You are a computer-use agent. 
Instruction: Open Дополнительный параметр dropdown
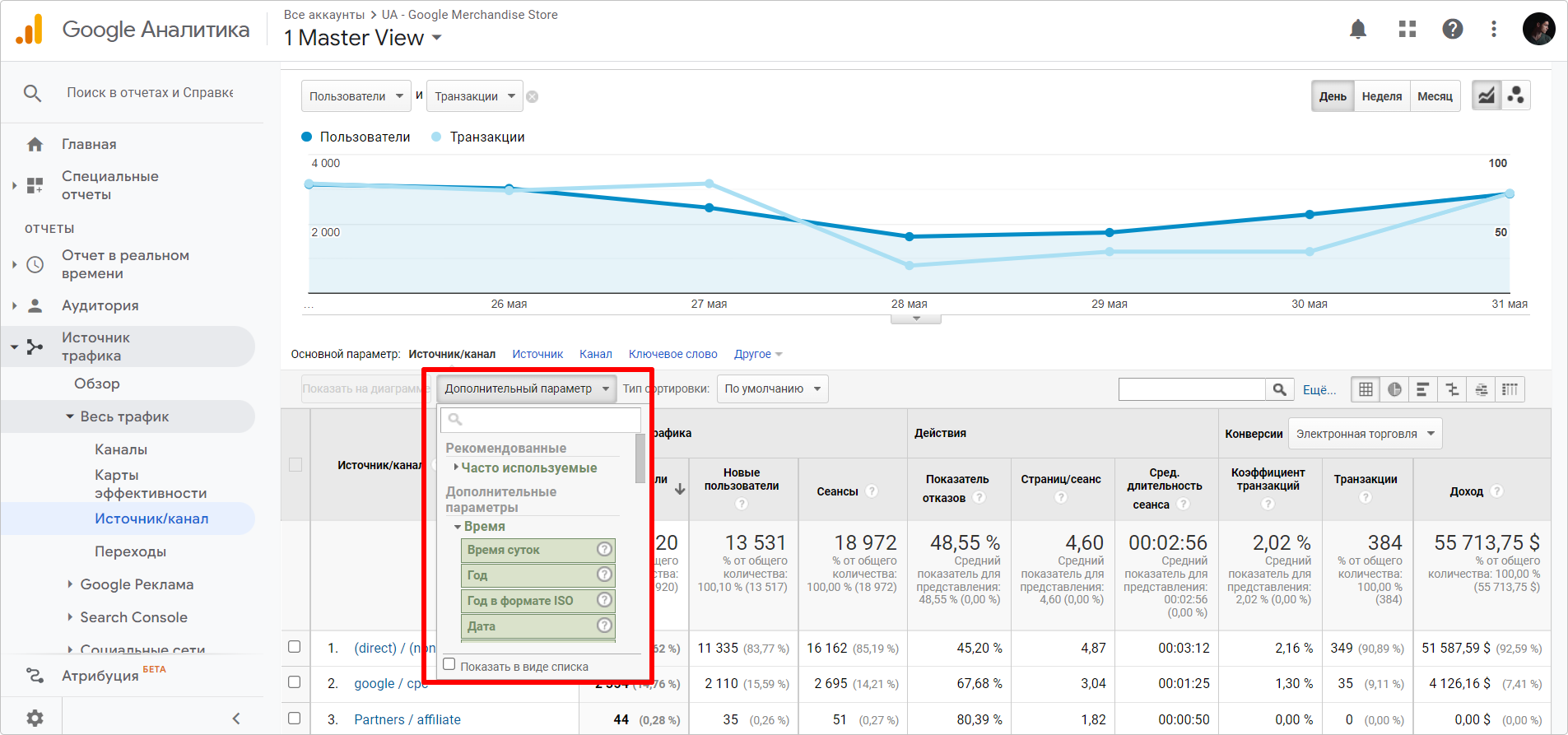click(527, 389)
